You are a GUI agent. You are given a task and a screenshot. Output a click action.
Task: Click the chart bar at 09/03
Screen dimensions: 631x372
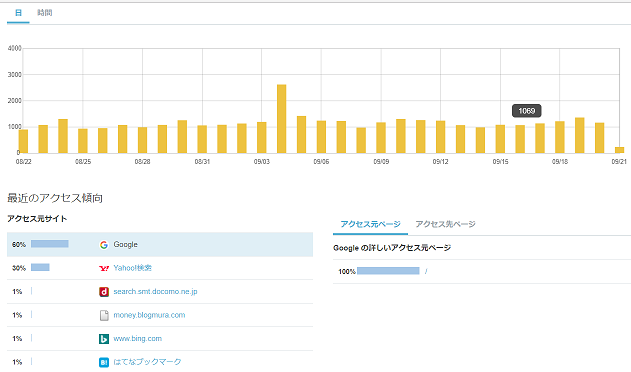click(x=262, y=138)
